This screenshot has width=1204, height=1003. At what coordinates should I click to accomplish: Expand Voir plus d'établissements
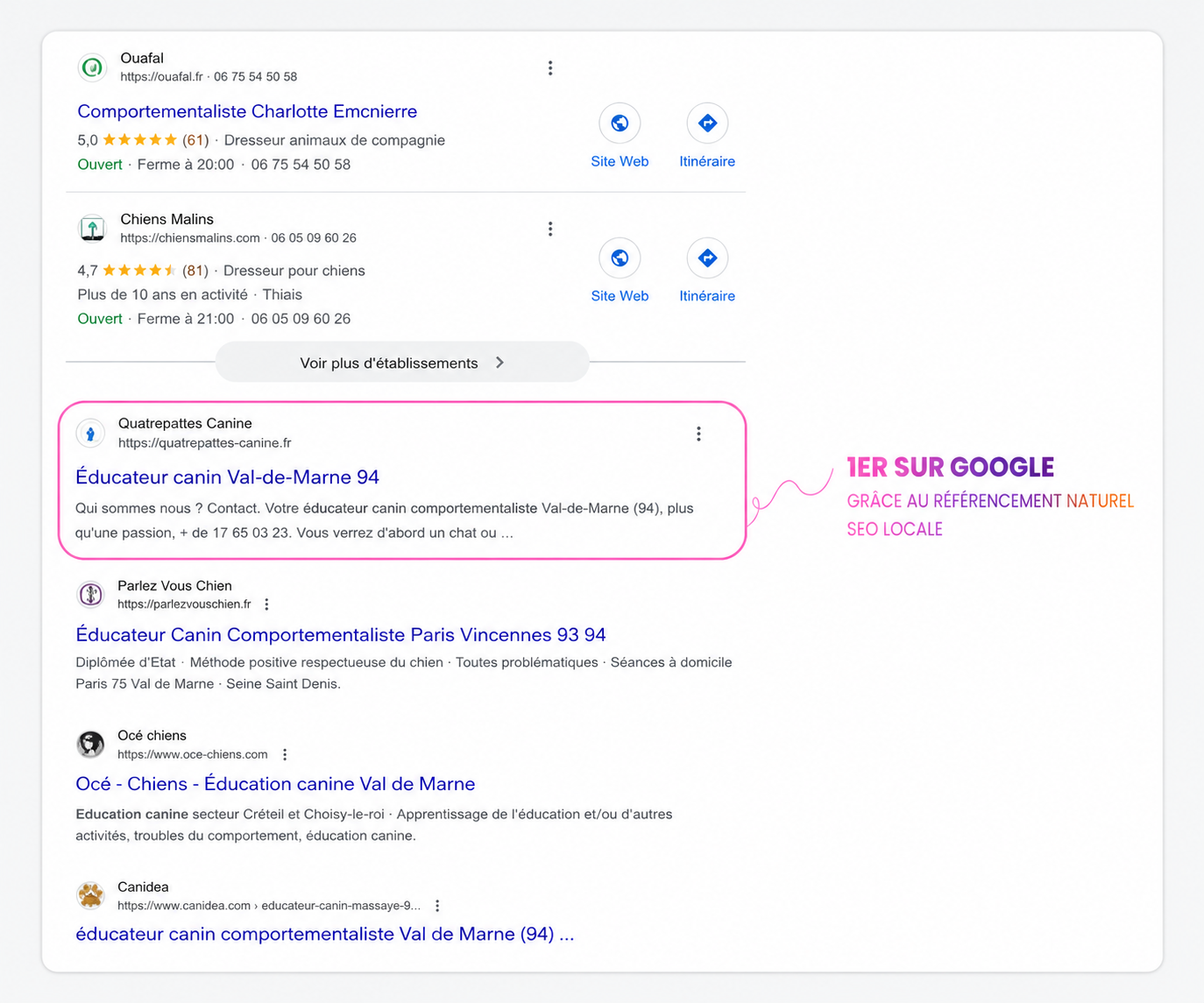[402, 363]
